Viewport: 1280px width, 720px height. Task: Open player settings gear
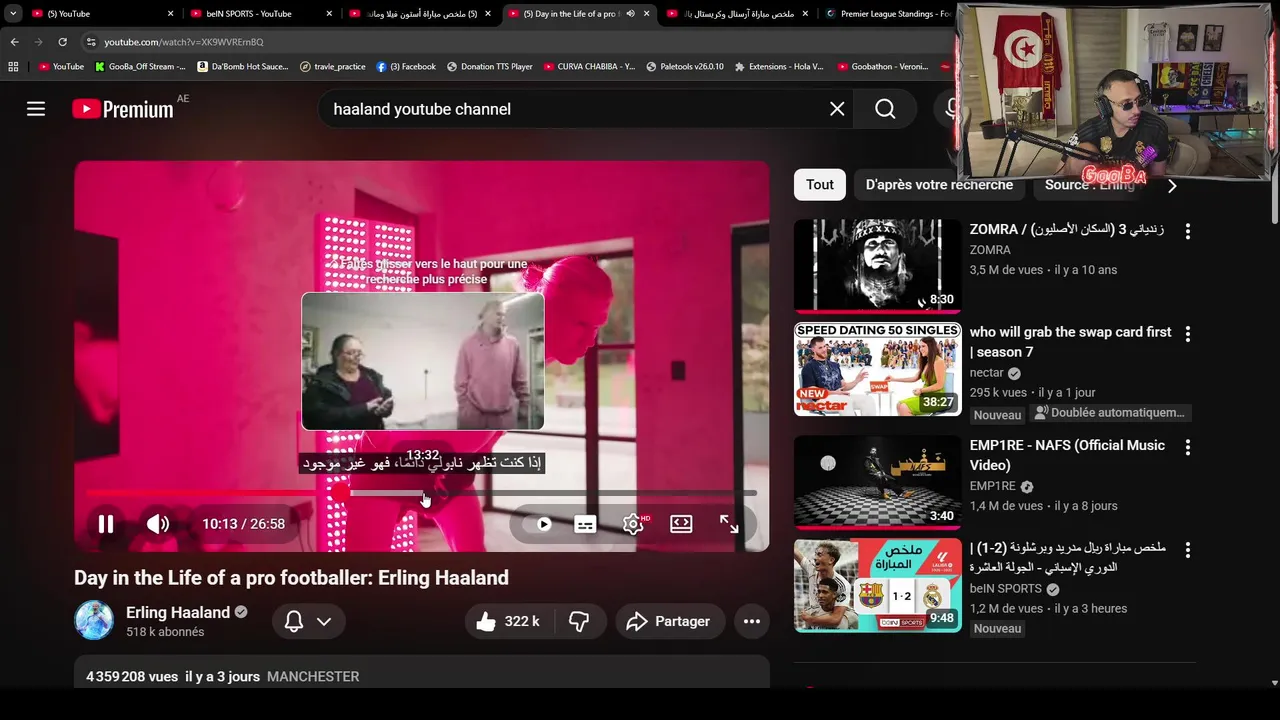coord(633,524)
